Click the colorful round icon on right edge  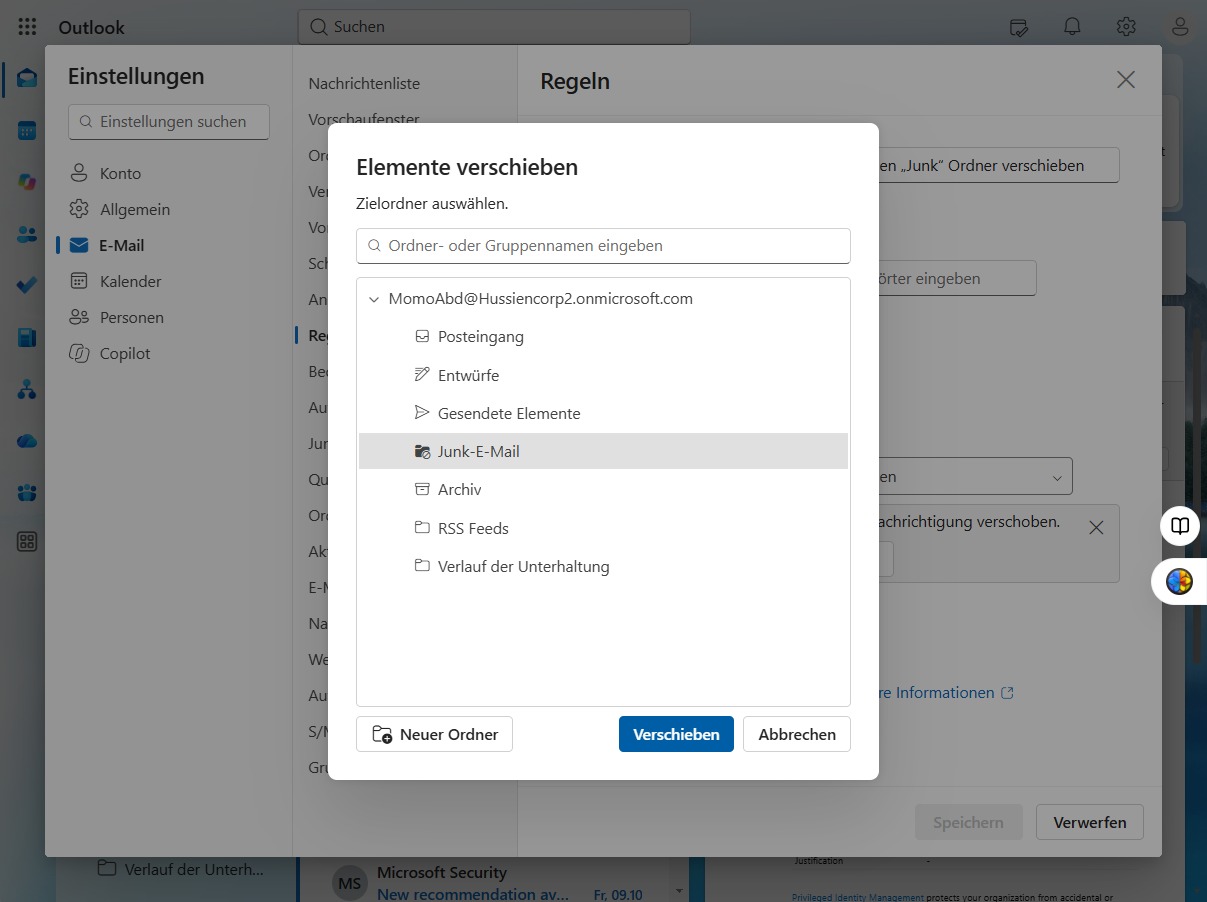point(1180,581)
